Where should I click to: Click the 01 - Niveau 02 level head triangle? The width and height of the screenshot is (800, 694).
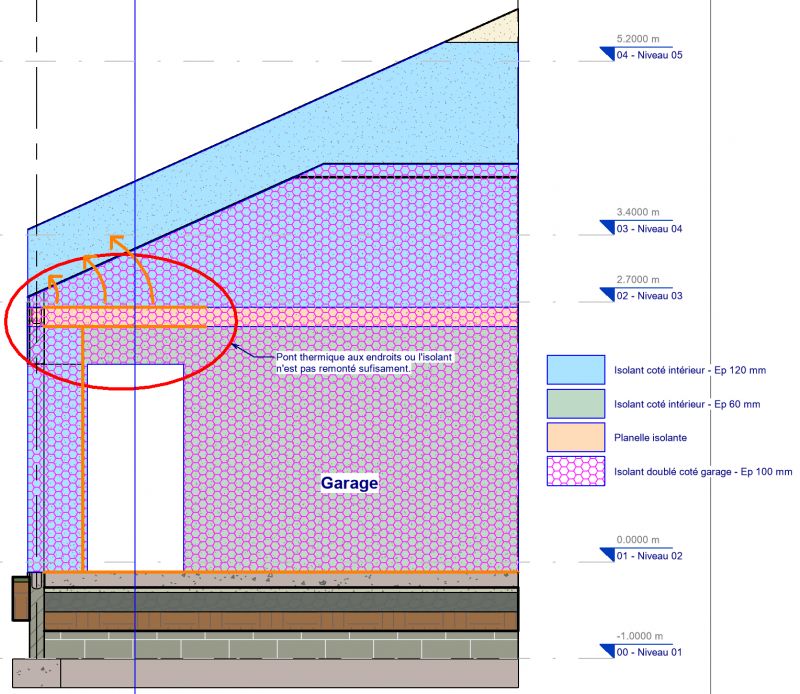(607, 555)
